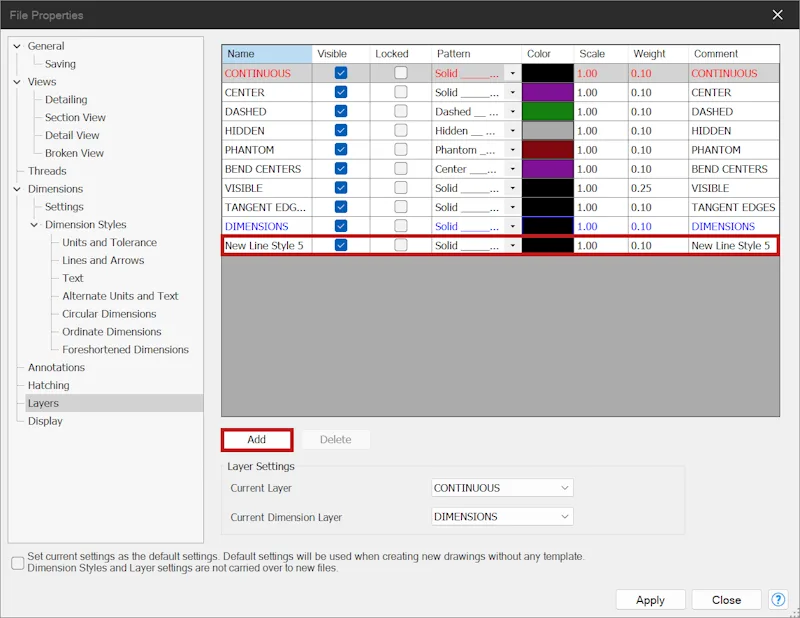Click the Apply button
The image size is (800, 618).
(x=650, y=600)
